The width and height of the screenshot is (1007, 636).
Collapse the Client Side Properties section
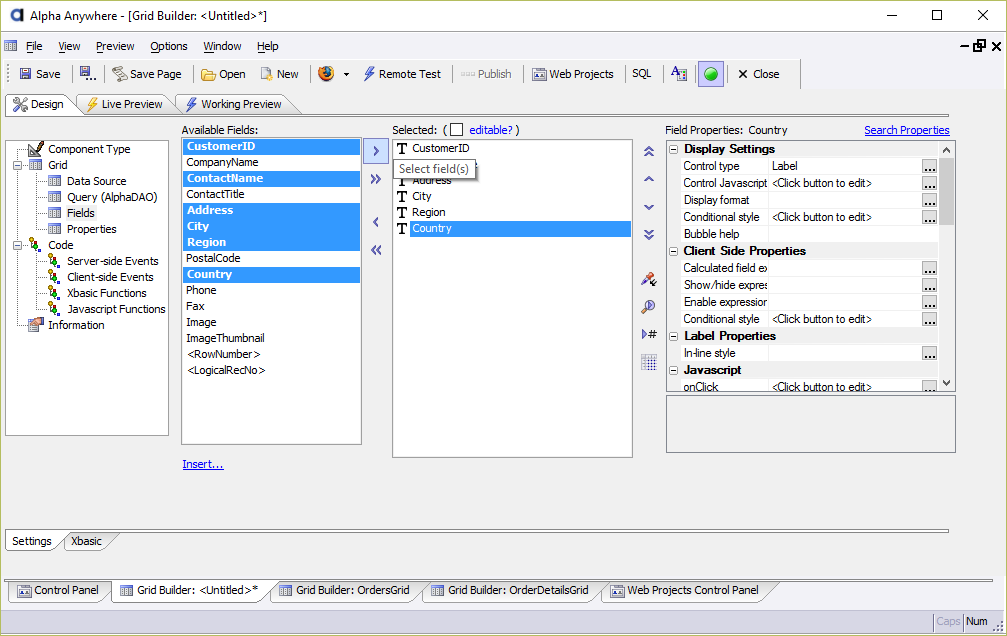(674, 251)
